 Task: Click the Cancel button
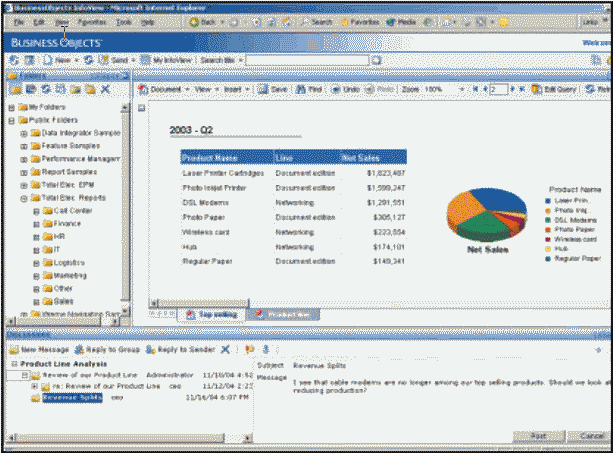coord(589,436)
